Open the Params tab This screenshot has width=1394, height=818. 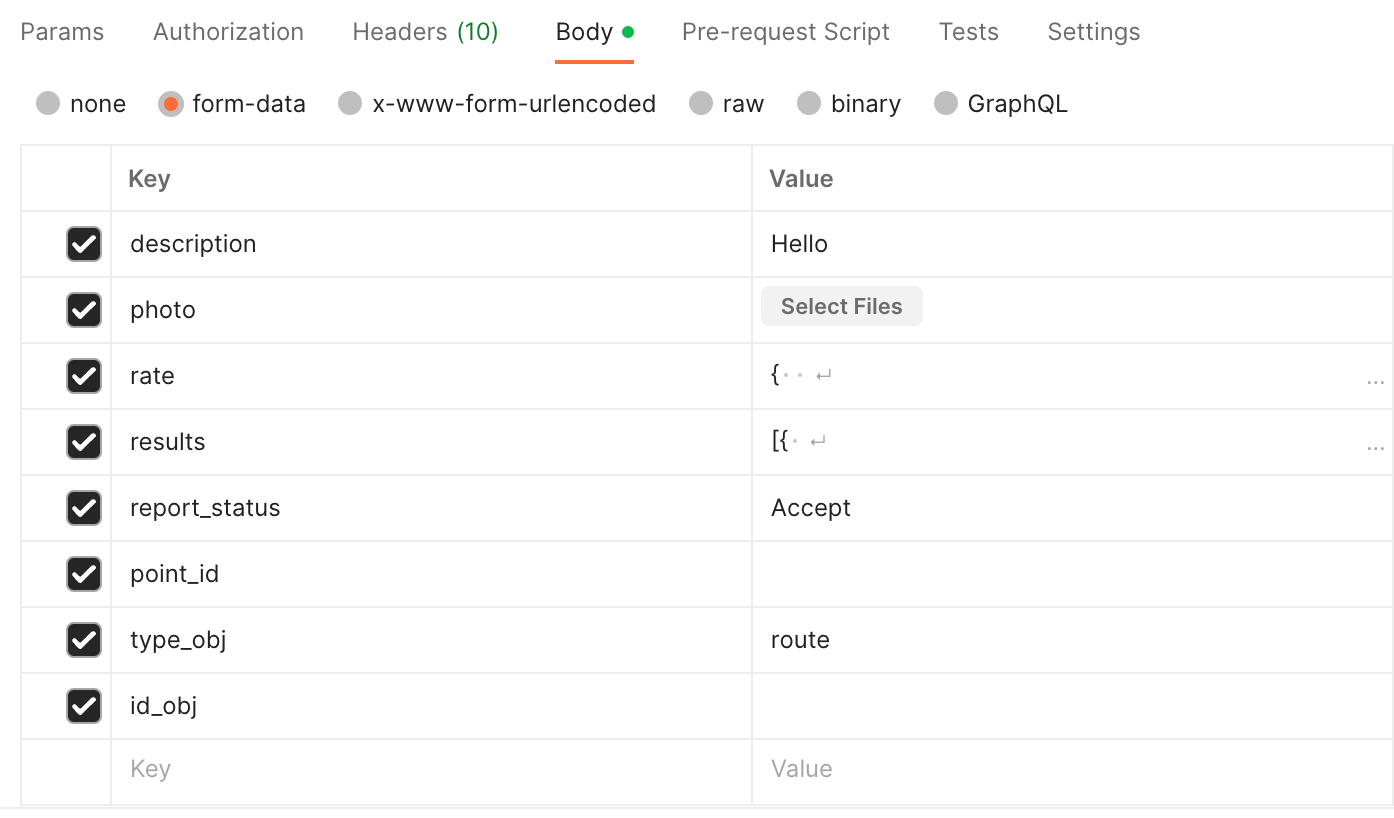(62, 32)
